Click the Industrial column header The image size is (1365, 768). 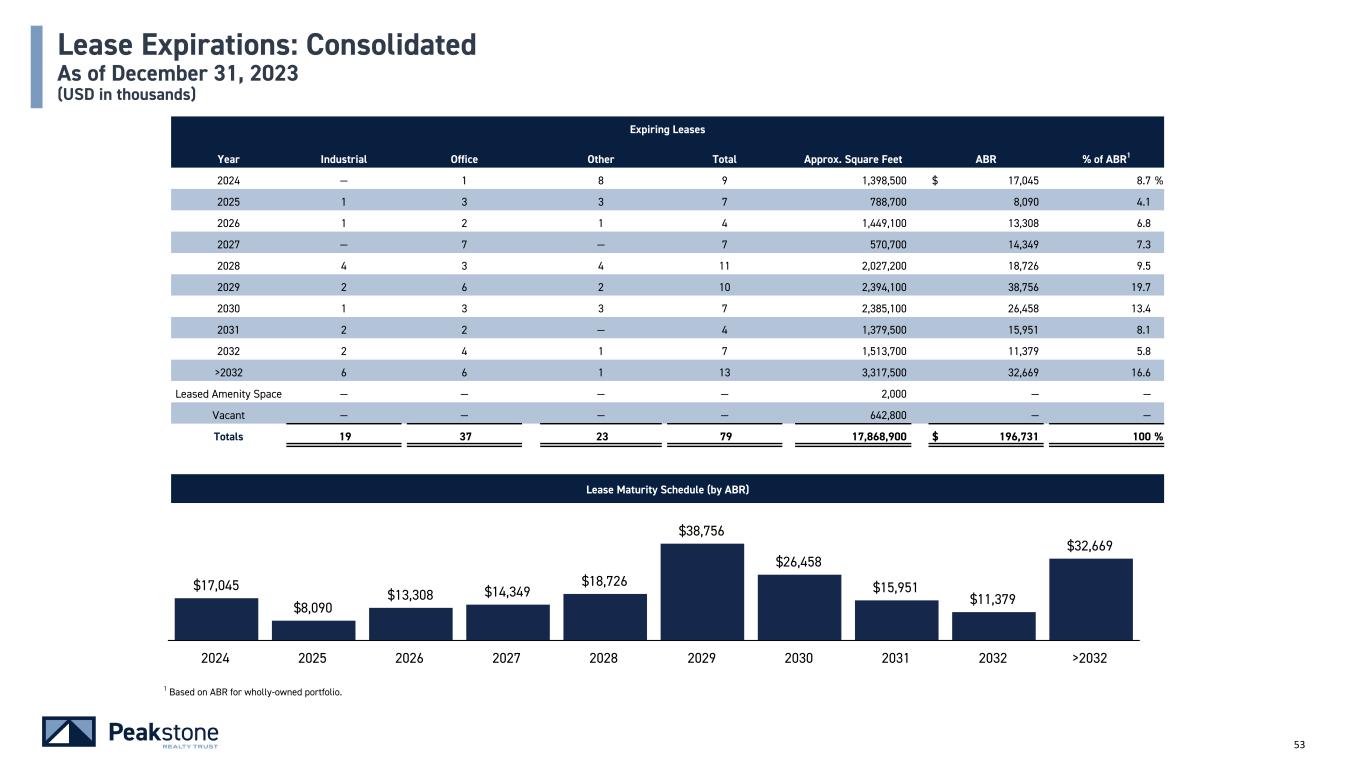[x=343, y=159]
